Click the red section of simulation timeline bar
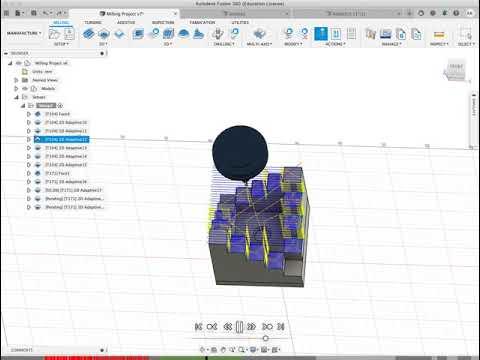 tap(96, 358)
